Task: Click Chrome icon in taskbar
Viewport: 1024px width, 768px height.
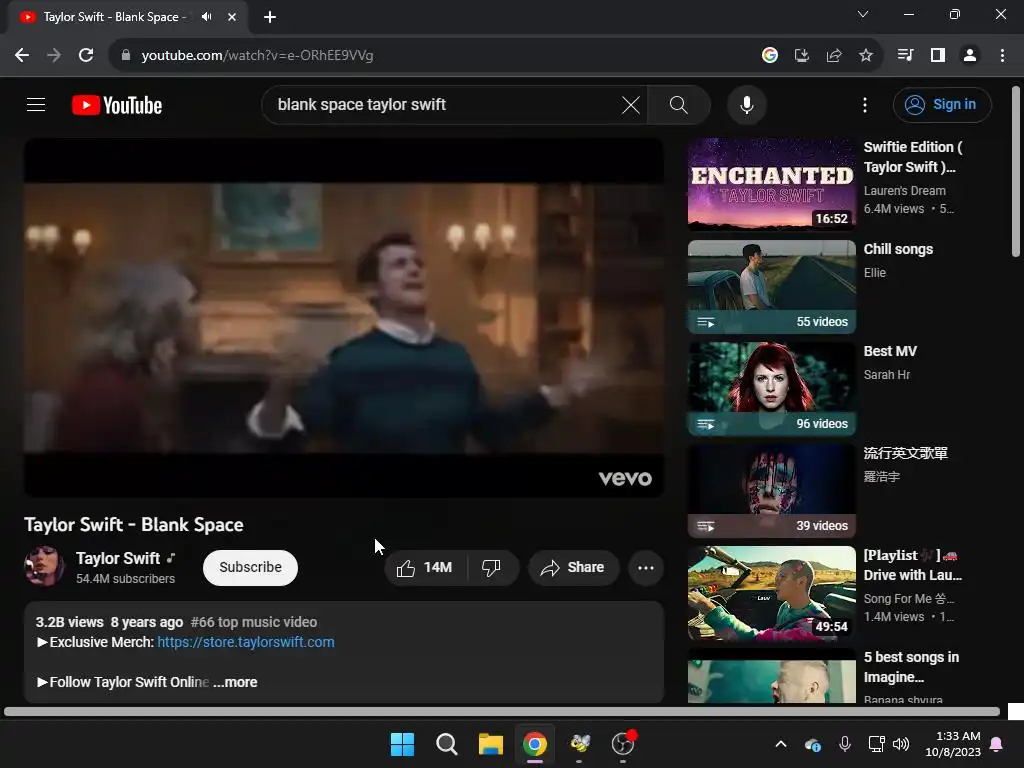Action: (535, 744)
